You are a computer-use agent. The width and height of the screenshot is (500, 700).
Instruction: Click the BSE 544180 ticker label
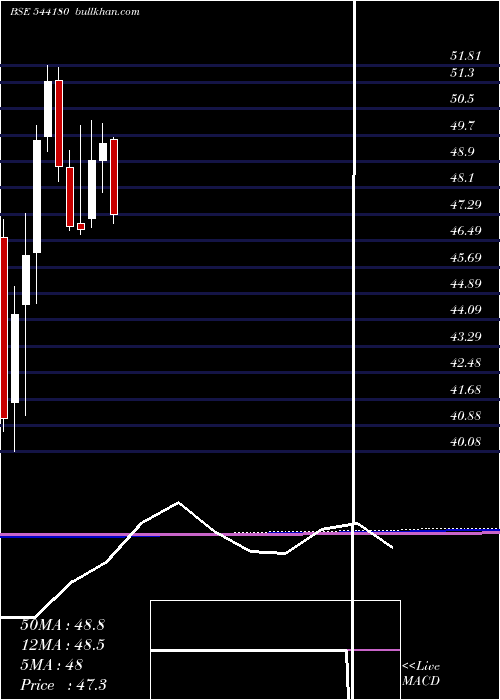39,12
